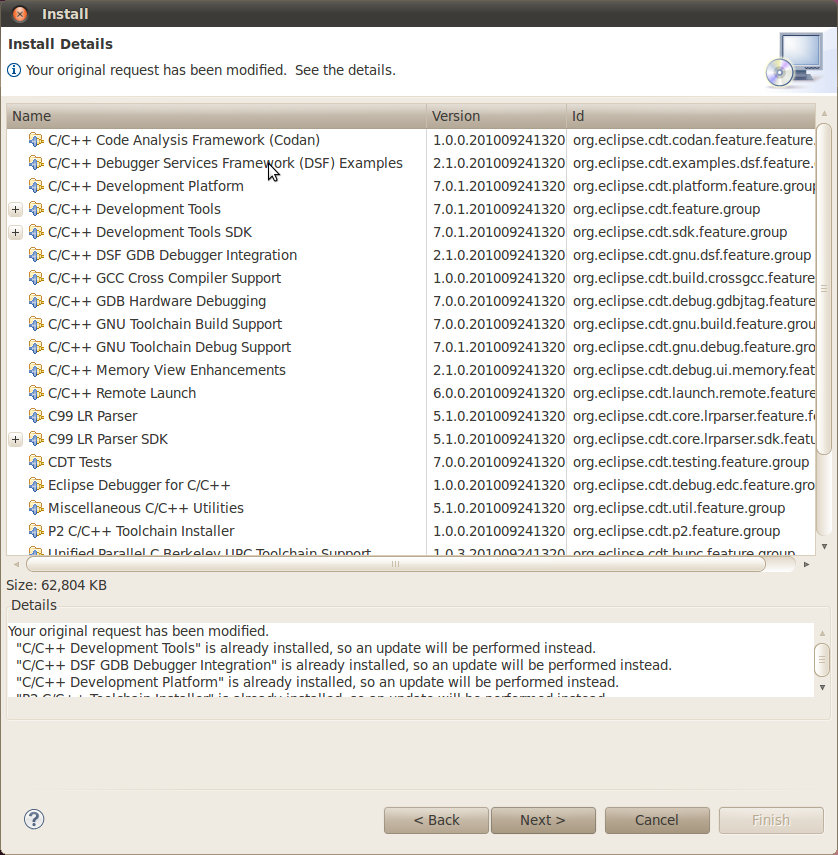Viewport: 838px width, 855px height.
Task: Click the C/C++ DSF GDB Debugger Integration details line
Action: point(344,665)
